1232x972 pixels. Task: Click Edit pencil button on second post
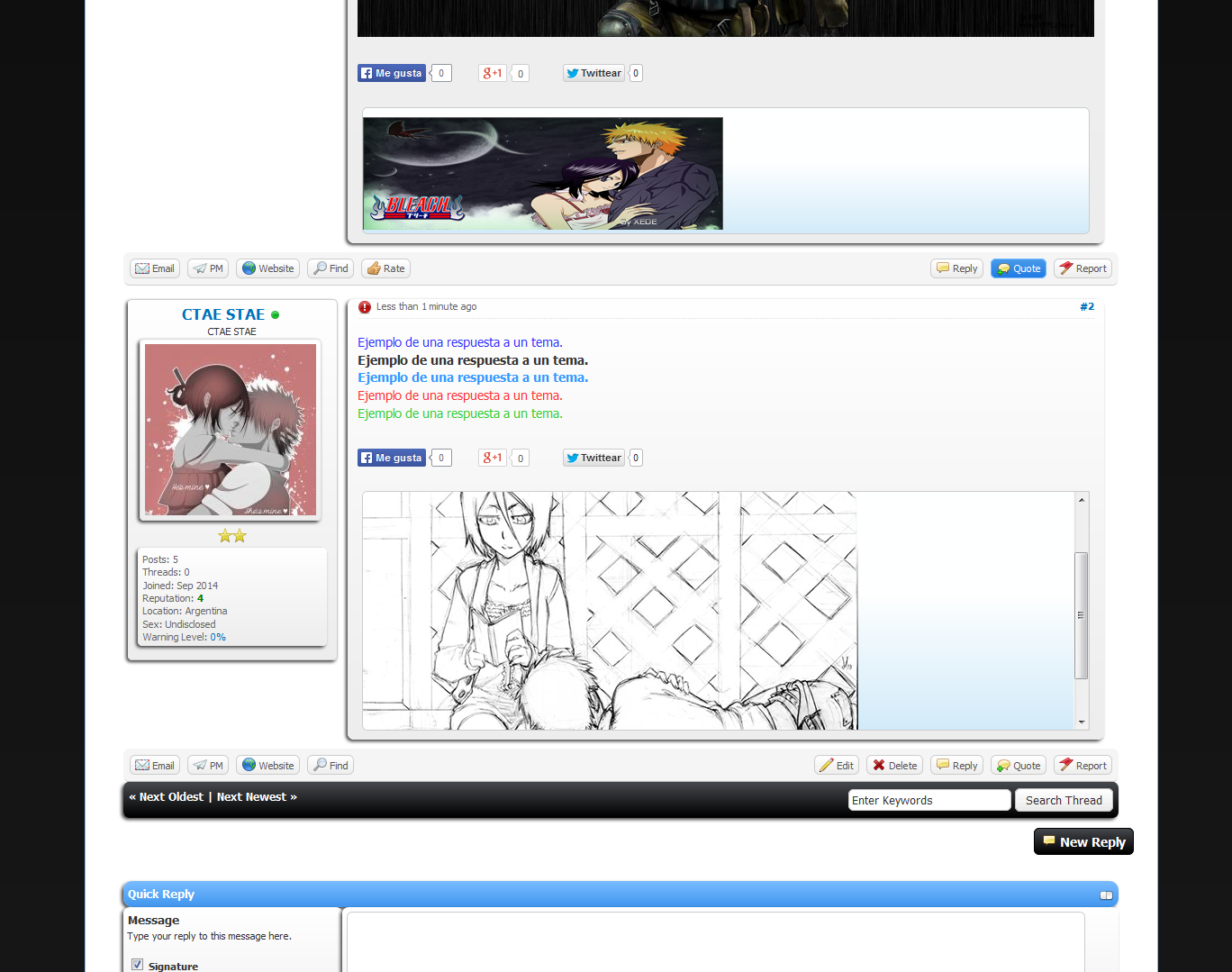[836, 766]
